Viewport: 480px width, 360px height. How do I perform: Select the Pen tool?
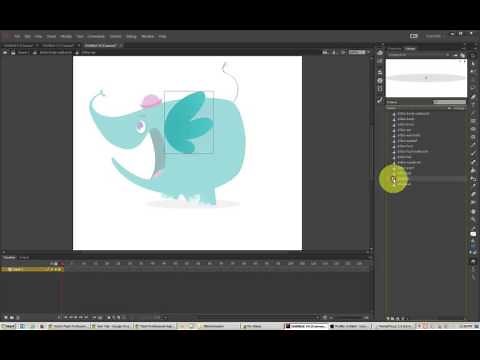[x=473, y=97]
